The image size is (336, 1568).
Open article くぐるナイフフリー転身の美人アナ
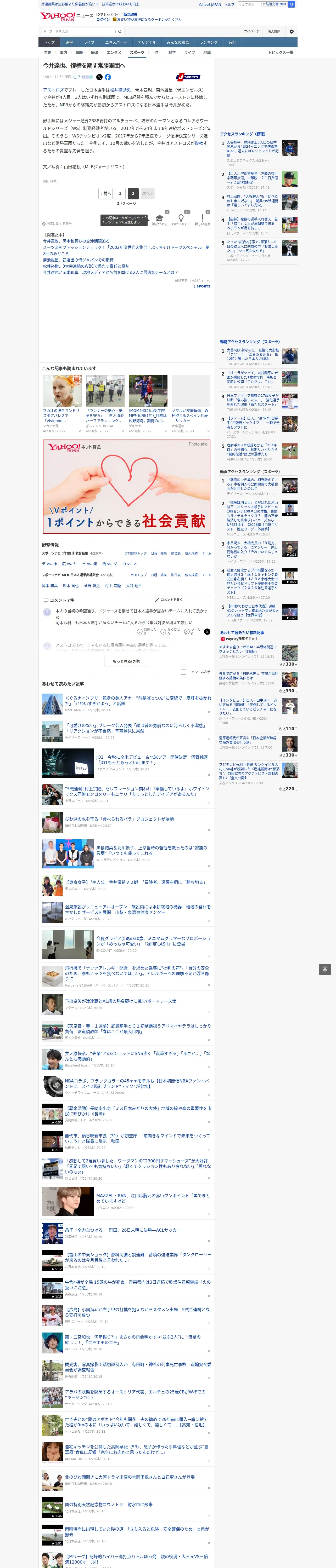138,701
